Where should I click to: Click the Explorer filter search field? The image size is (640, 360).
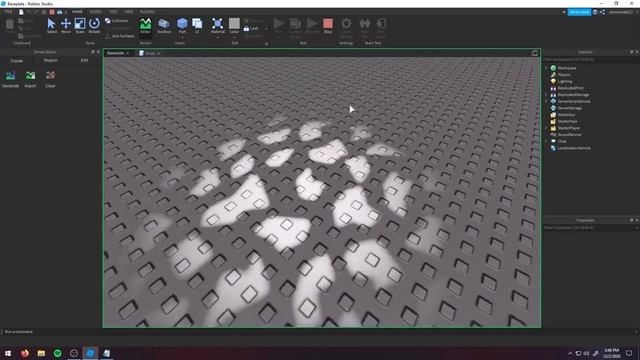(591, 60)
